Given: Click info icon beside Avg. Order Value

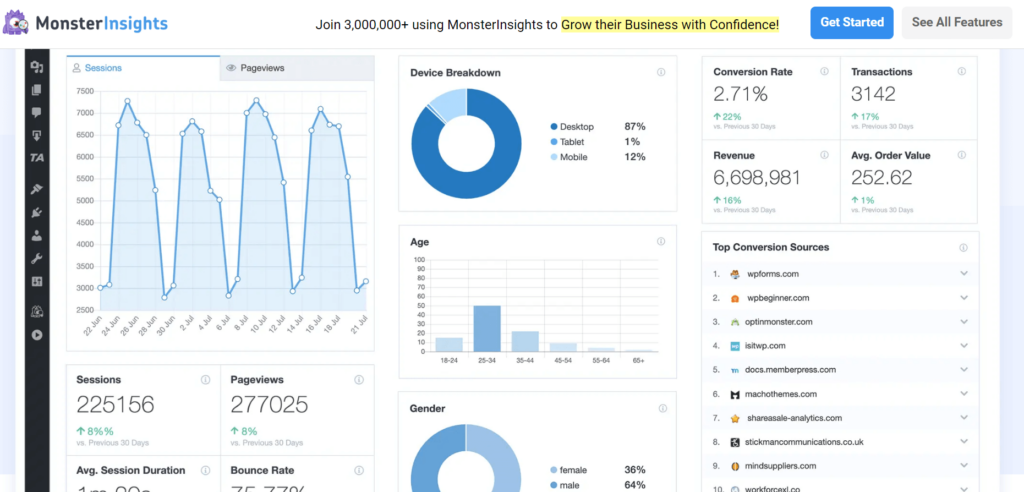Looking at the screenshot, I should [962, 155].
